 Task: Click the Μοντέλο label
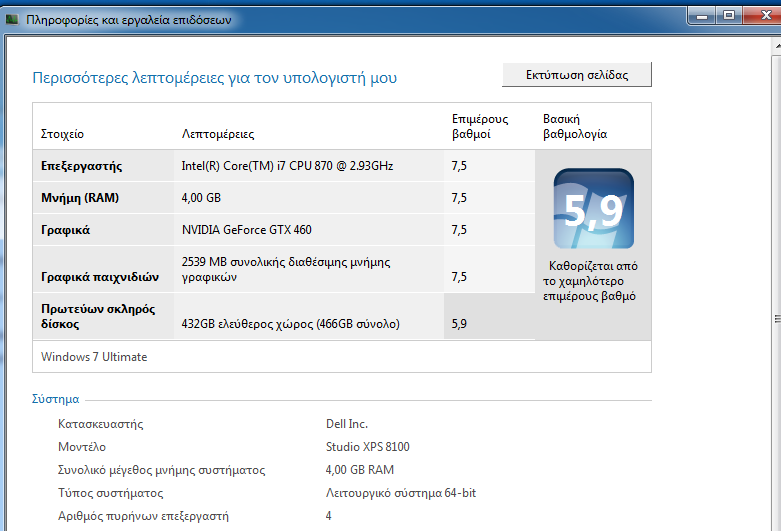pyautogui.click(x=82, y=447)
